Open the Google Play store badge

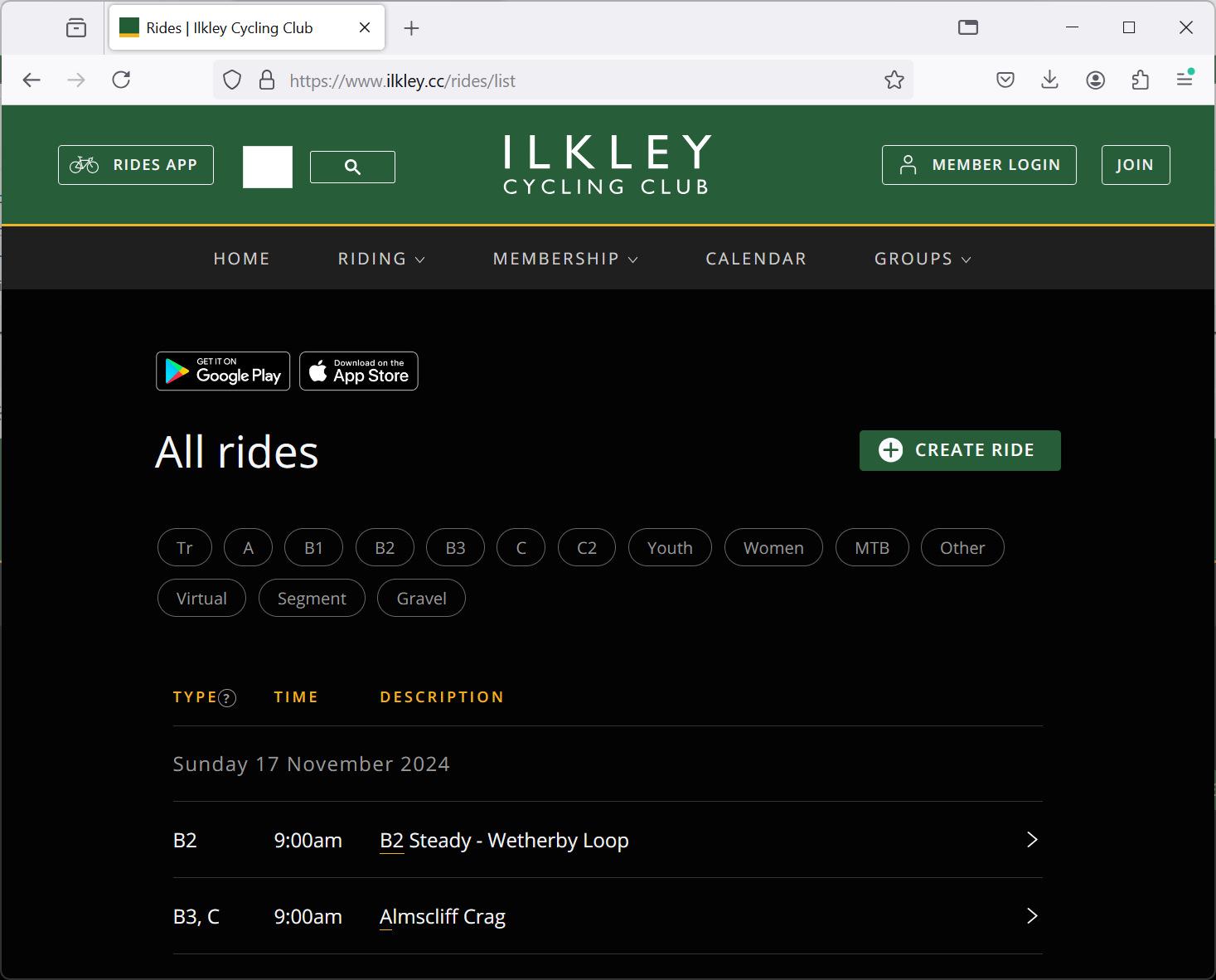(x=223, y=371)
